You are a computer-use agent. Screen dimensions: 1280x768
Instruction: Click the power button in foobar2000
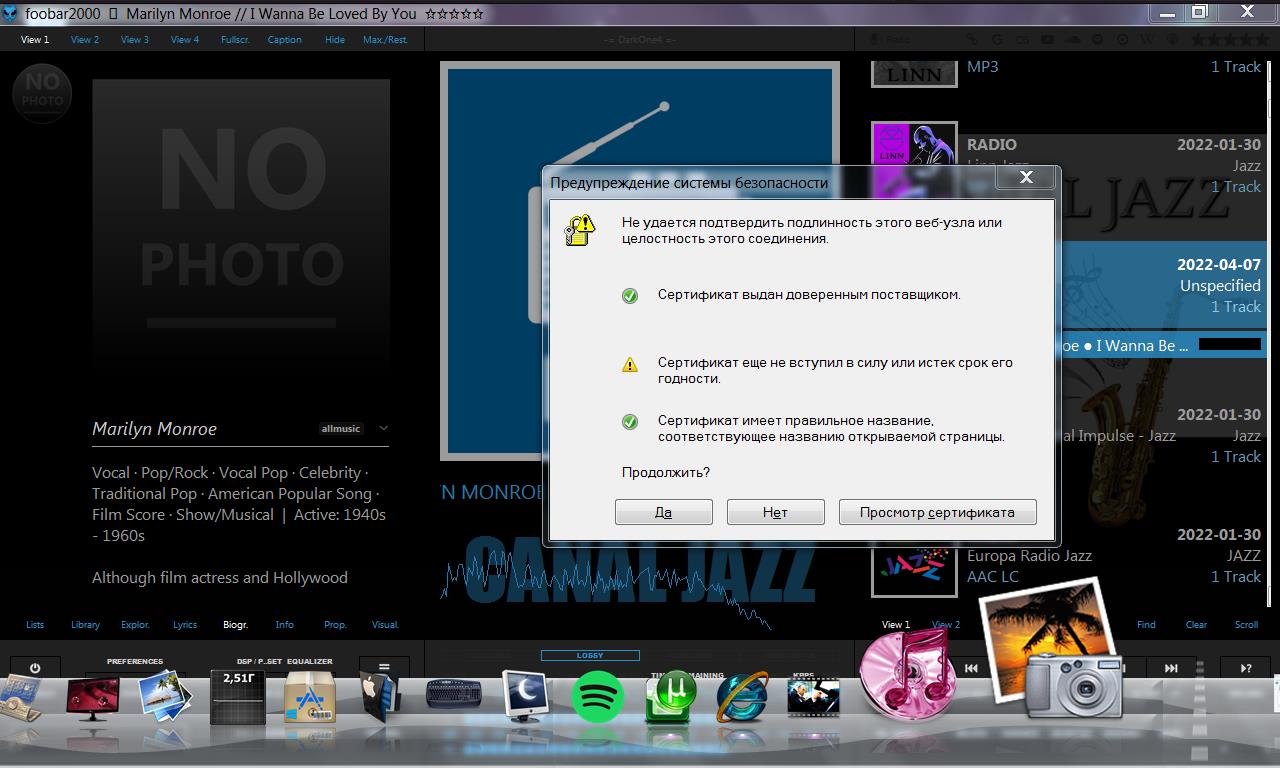tap(35, 668)
